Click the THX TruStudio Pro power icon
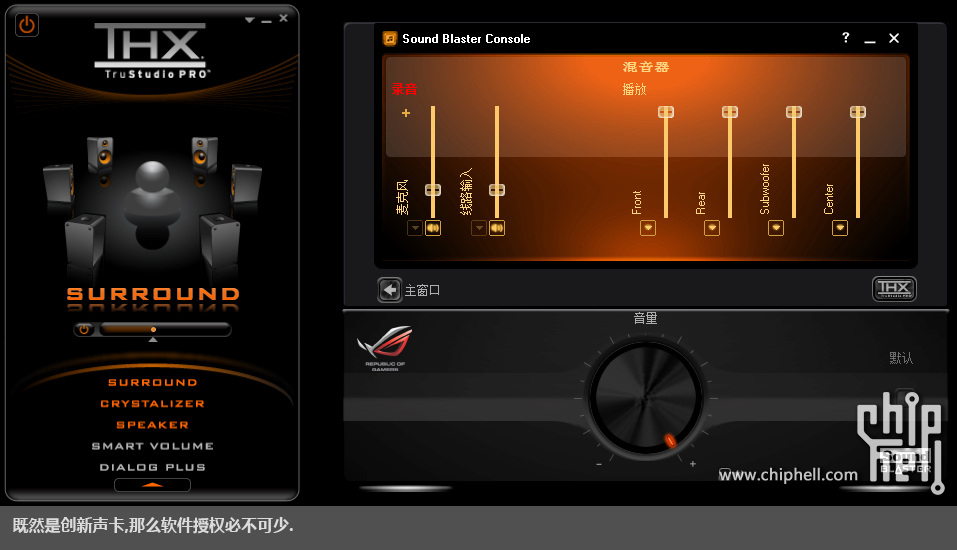The image size is (957, 550). pos(27,25)
